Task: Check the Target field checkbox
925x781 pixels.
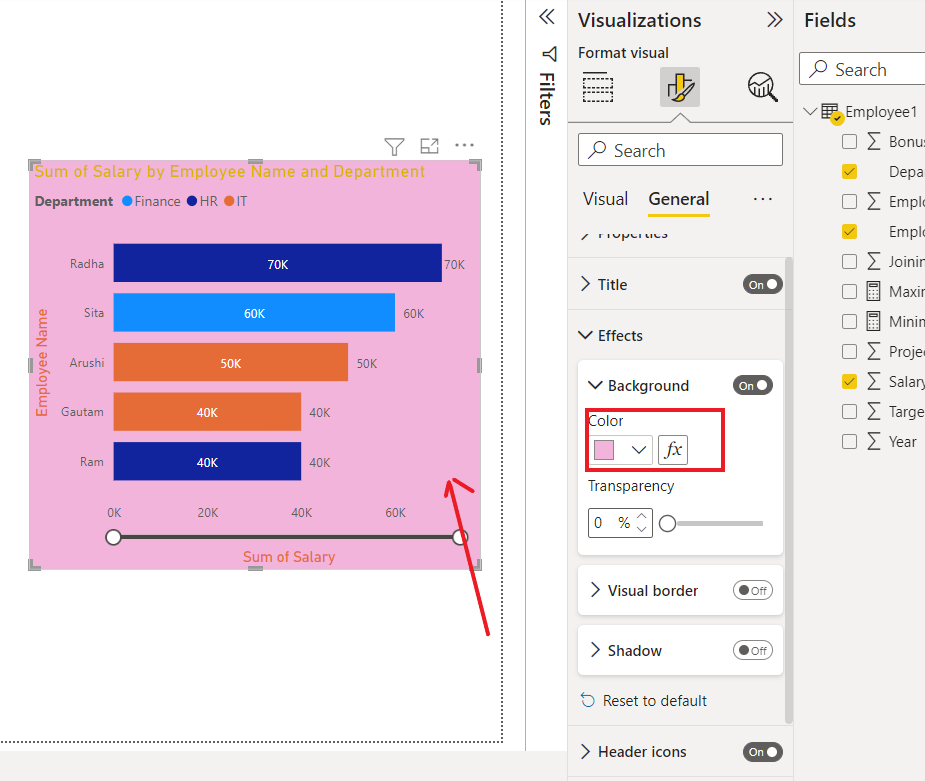Action: (849, 411)
